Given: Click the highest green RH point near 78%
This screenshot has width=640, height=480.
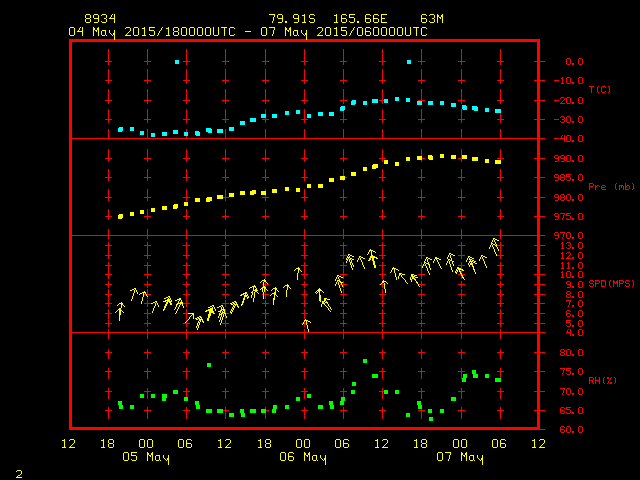Looking at the screenshot, I should 365,361.
